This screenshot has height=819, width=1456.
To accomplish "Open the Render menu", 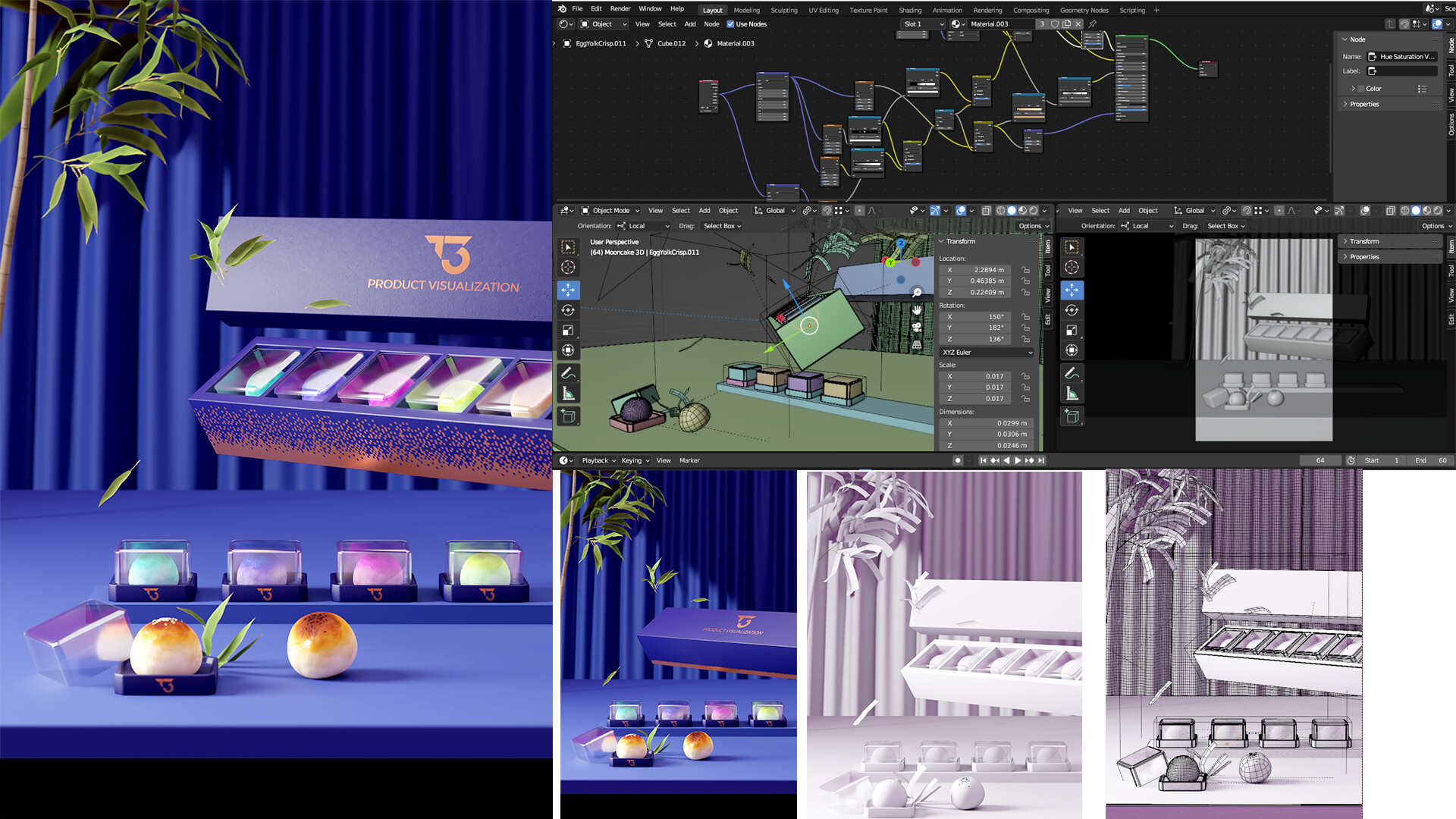I will pyautogui.click(x=620, y=9).
